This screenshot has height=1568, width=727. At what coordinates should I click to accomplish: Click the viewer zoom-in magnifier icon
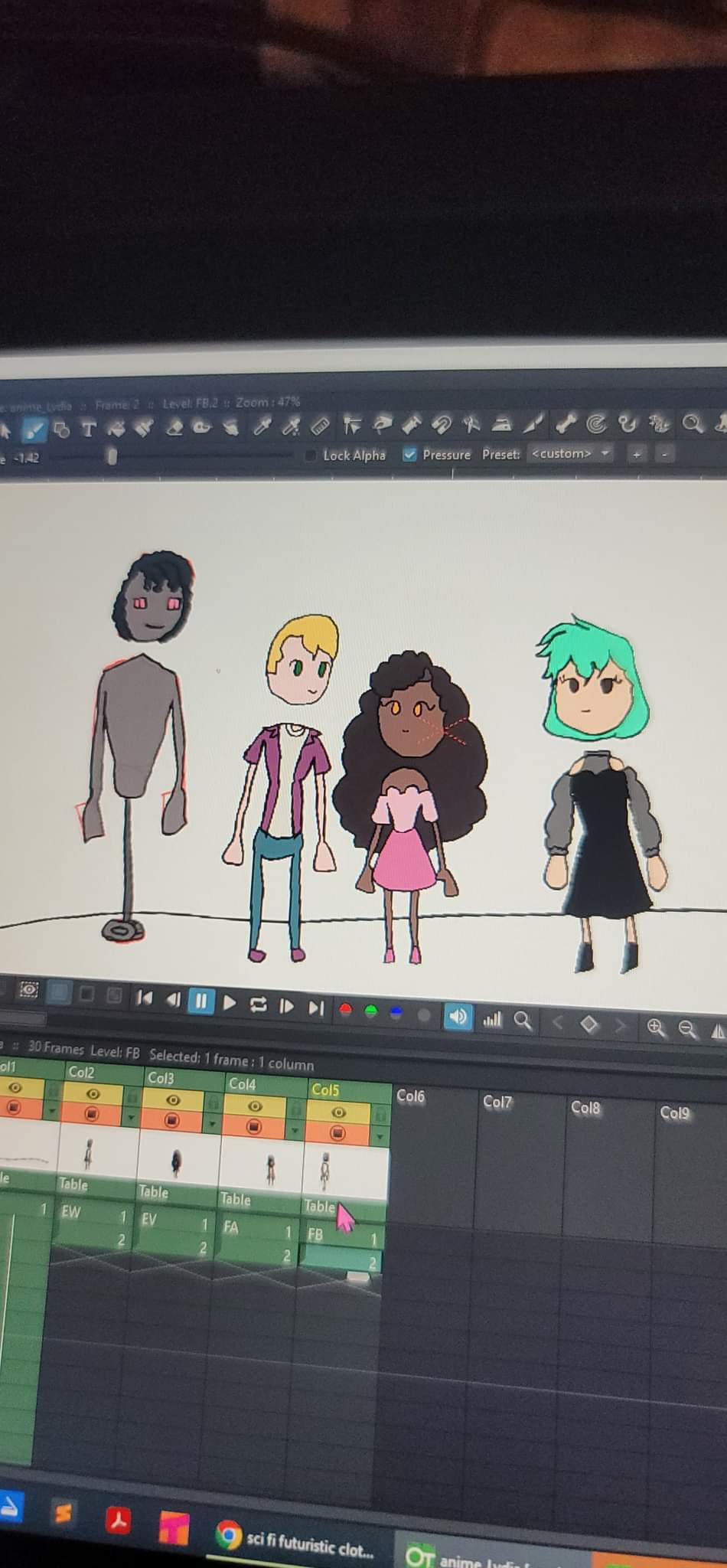tap(656, 1027)
